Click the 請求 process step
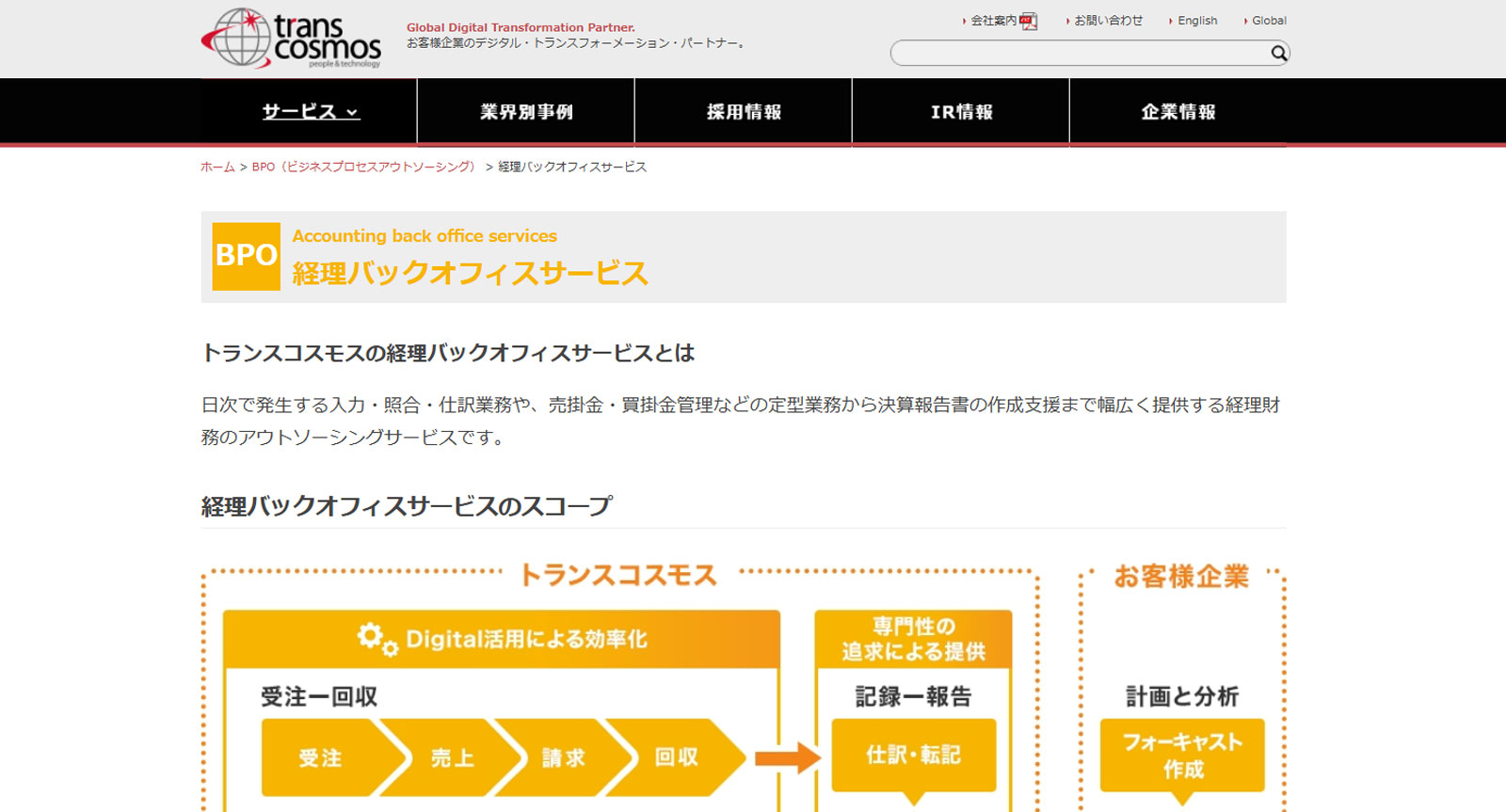The width and height of the screenshot is (1506, 812). (x=564, y=757)
